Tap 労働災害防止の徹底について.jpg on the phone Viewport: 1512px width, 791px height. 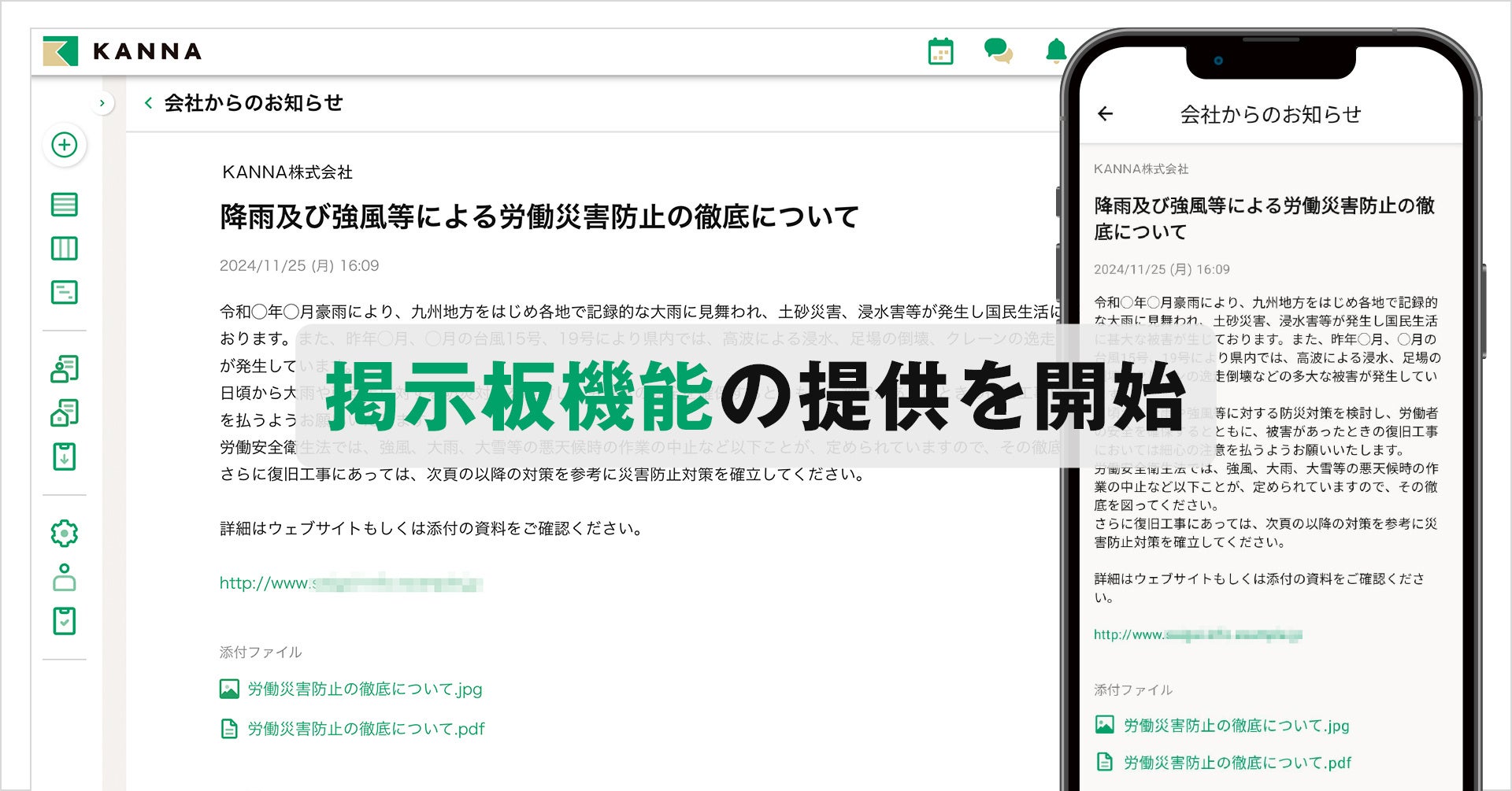pyautogui.click(x=1222, y=726)
